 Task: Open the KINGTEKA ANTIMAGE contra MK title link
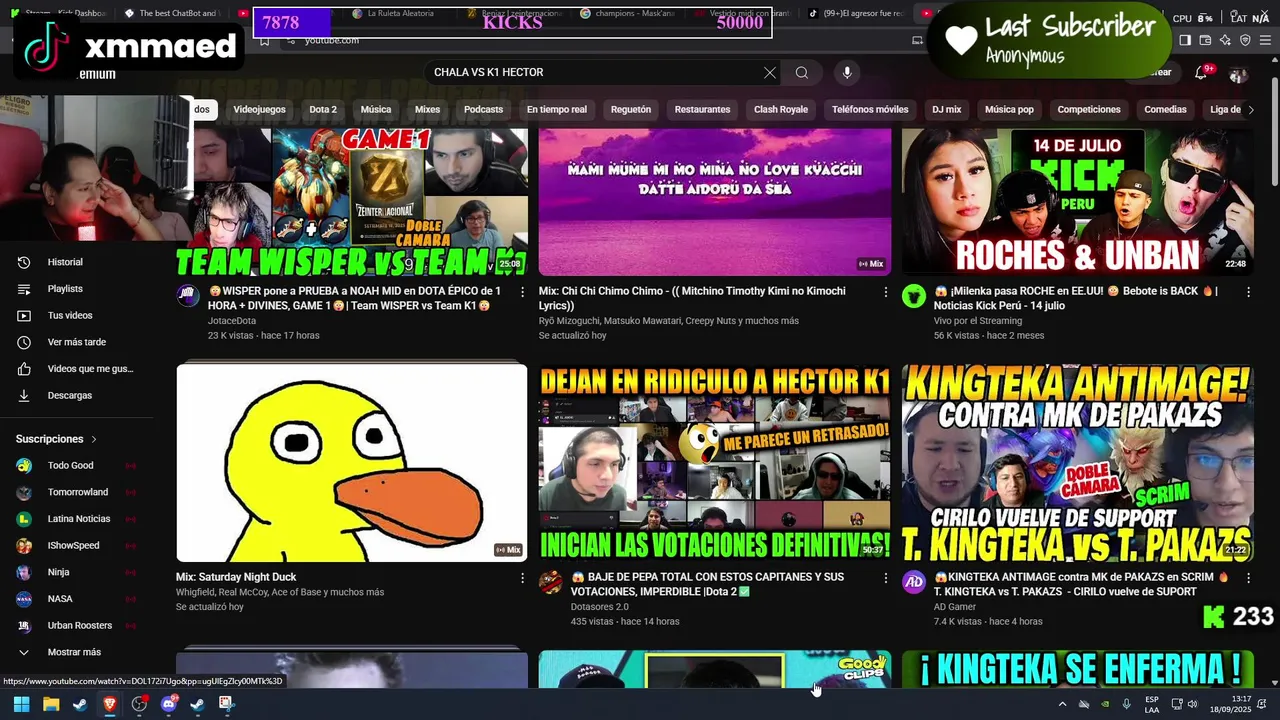[x=1081, y=584]
